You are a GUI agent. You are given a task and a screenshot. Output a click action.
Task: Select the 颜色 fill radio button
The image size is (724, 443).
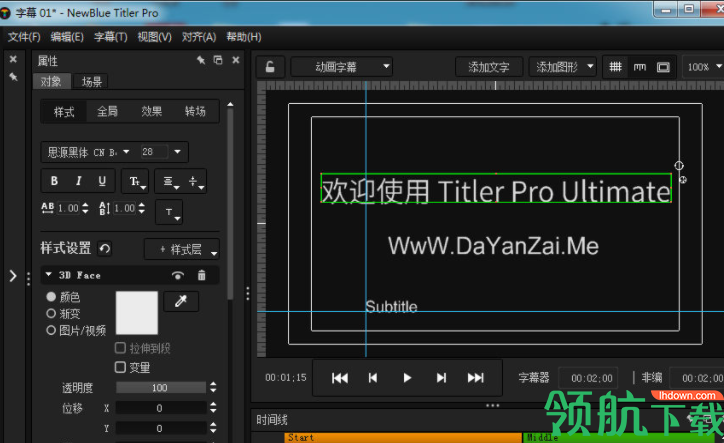coord(51,297)
